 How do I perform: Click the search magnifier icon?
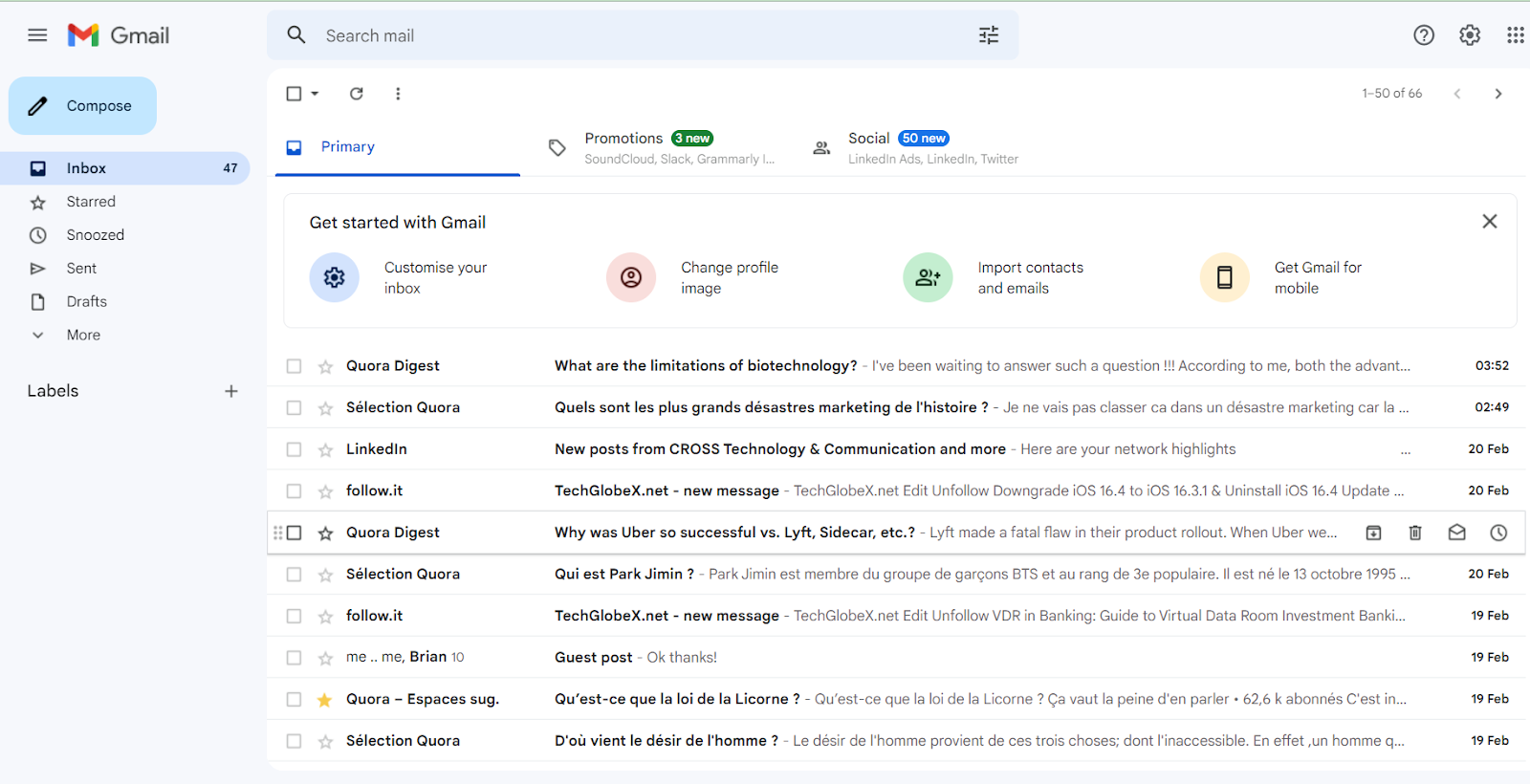coord(296,35)
